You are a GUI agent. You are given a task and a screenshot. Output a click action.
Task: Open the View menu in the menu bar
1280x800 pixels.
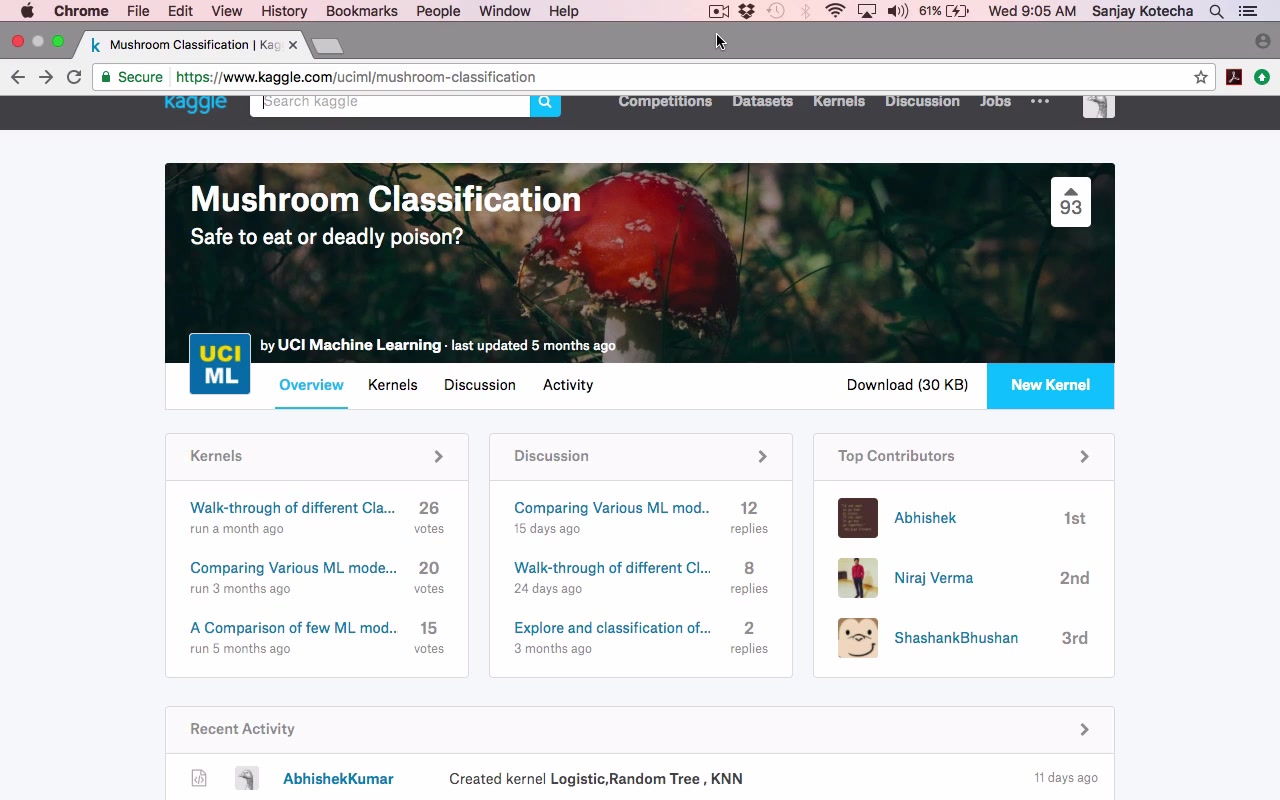(x=227, y=11)
